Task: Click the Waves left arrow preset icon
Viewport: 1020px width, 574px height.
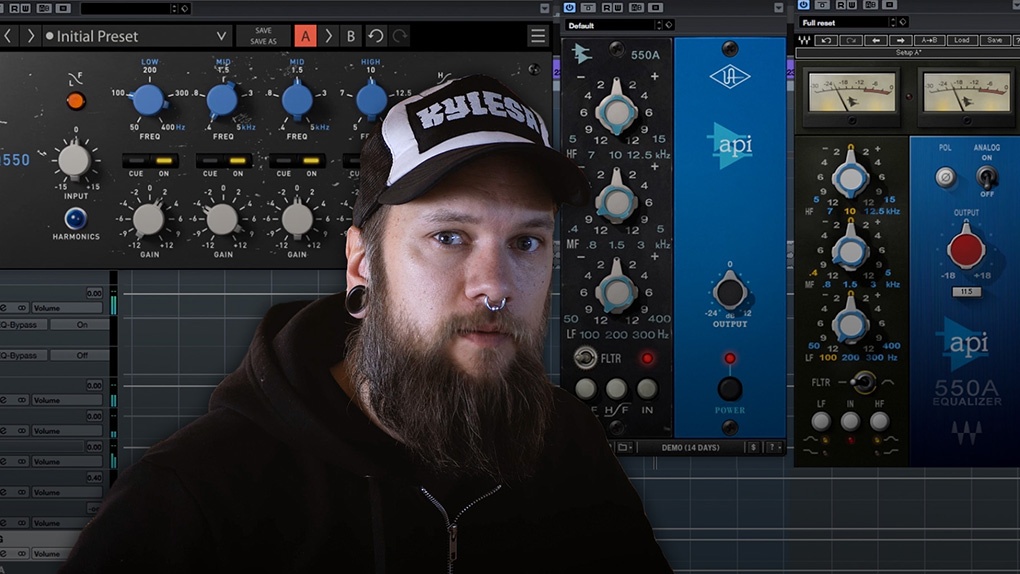Action: point(876,40)
